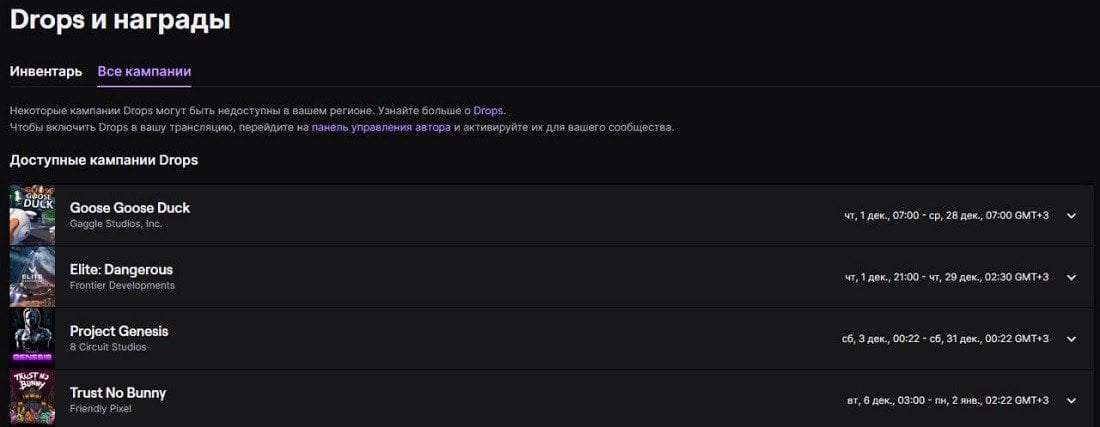Open the Drops learn-more link
Image resolution: width=1100 pixels, height=427 pixels.
[x=488, y=111]
